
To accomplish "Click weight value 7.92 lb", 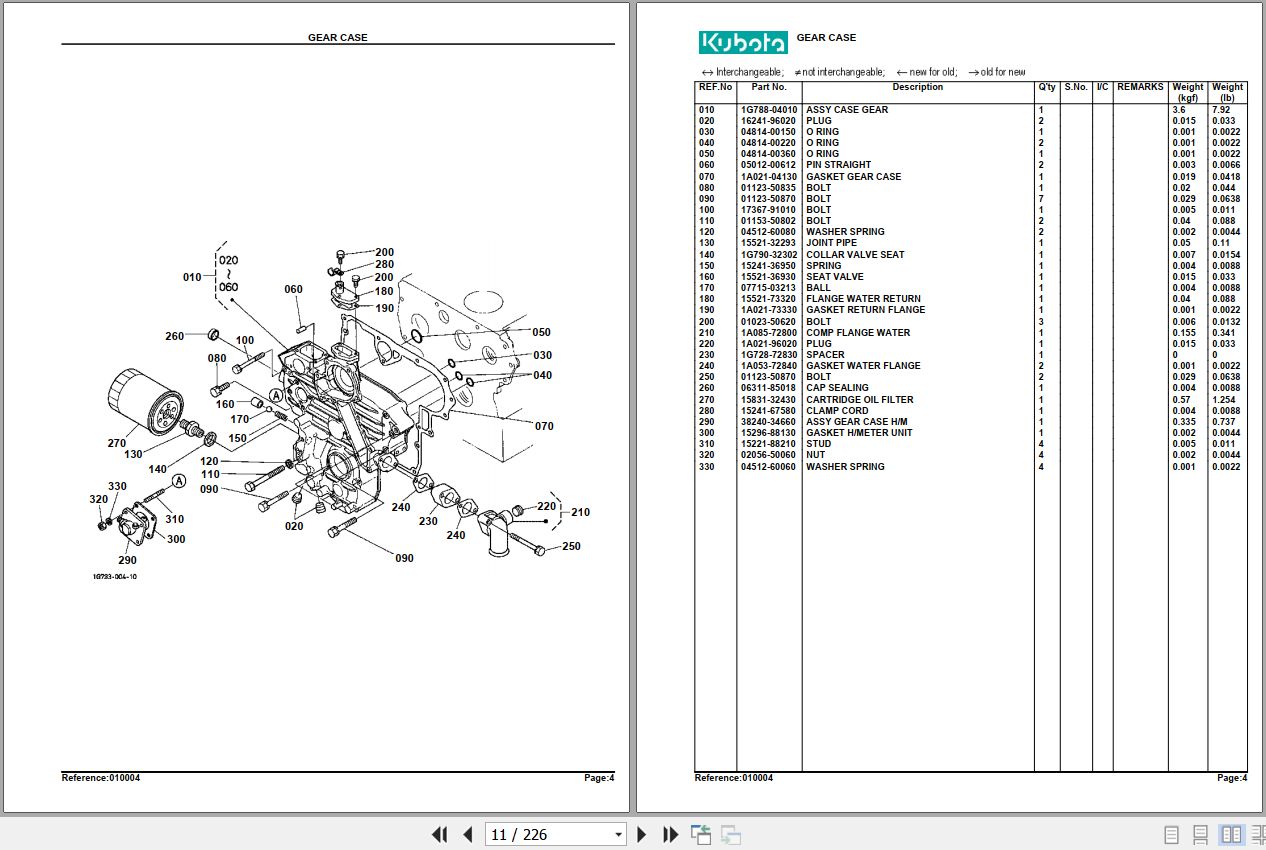I will pyautogui.click(x=1221, y=110).
